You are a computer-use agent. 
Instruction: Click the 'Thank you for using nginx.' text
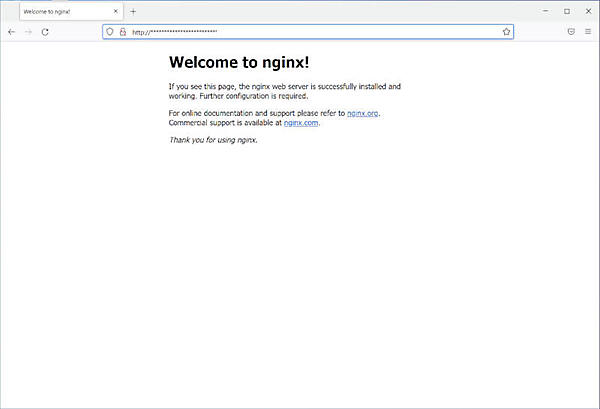pos(213,140)
